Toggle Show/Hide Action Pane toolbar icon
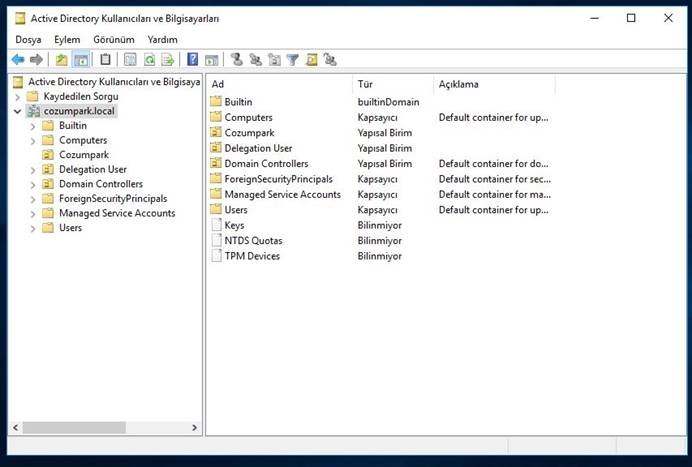This screenshot has height=467, width=692. pyautogui.click(x=212, y=59)
